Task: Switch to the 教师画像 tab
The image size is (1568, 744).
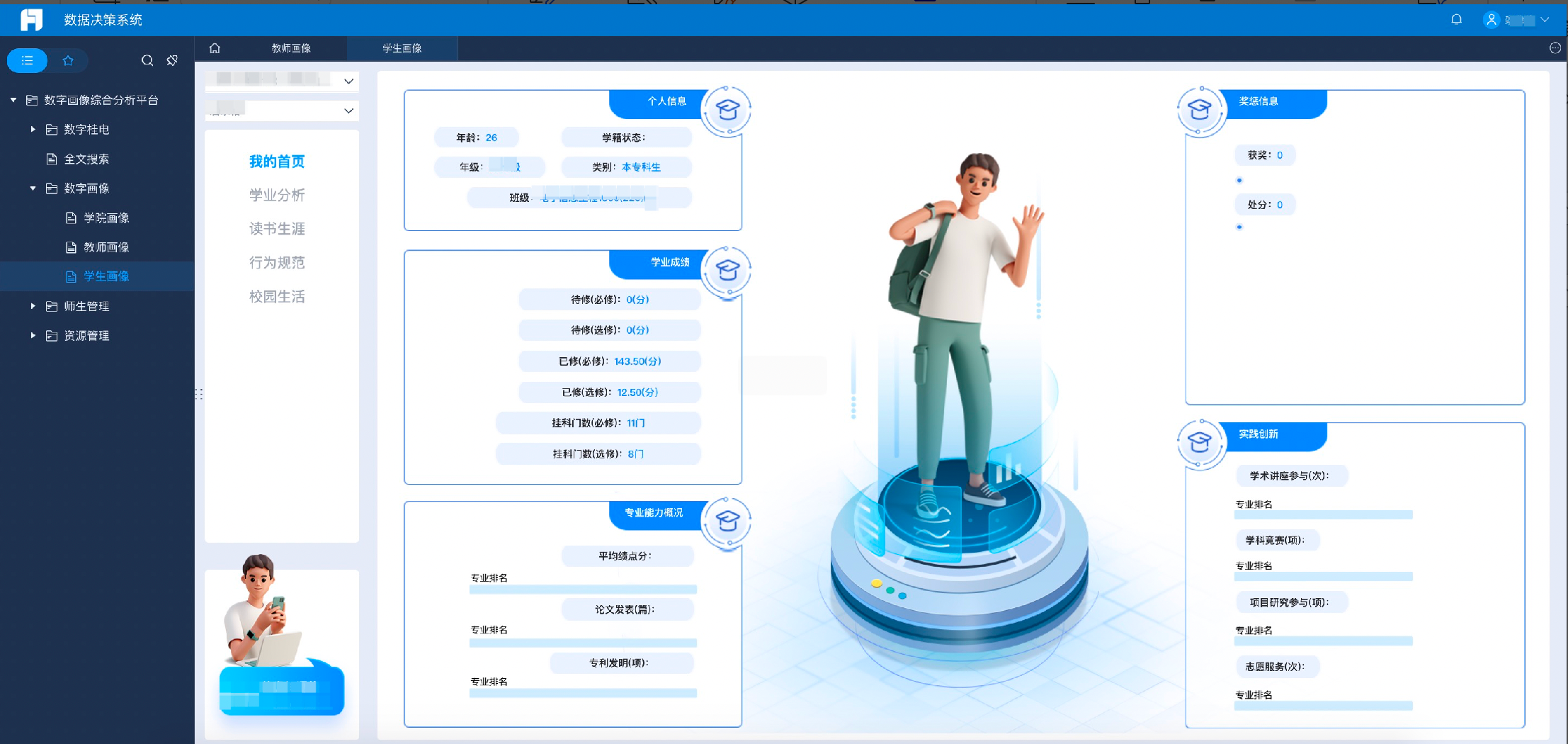Action: [291, 48]
